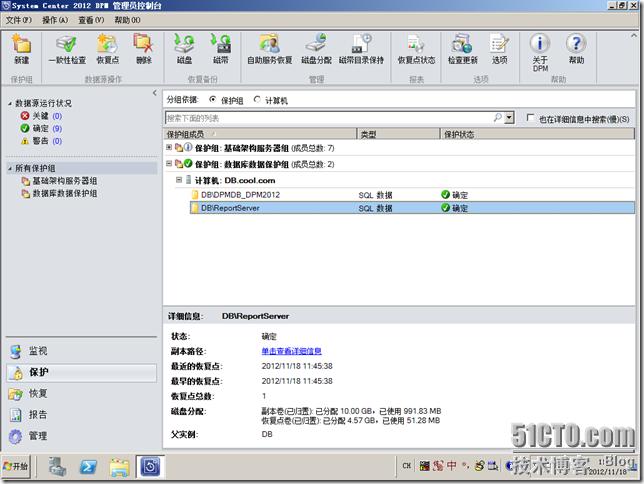Open the 查看(V) menu

point(91,20)
